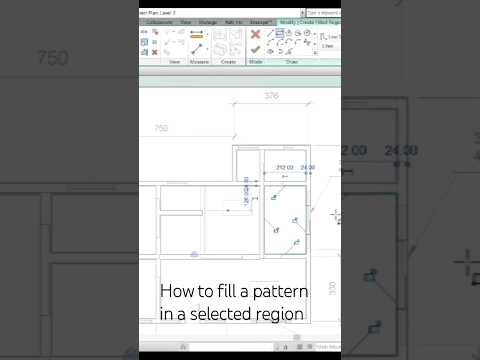Select the Spline draw tool
480x360 pixels.
(x=307, y=42)
